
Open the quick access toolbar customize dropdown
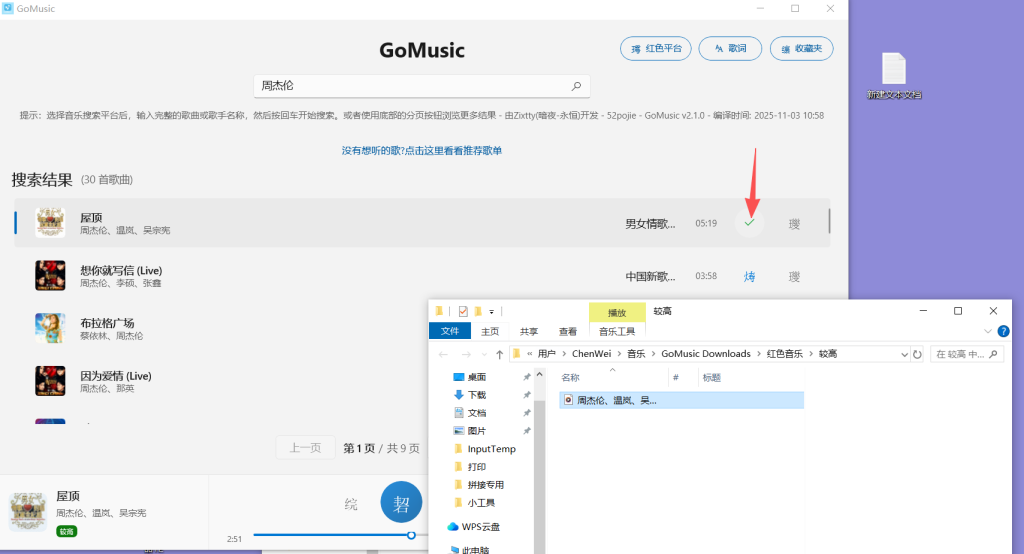[492, 312]
